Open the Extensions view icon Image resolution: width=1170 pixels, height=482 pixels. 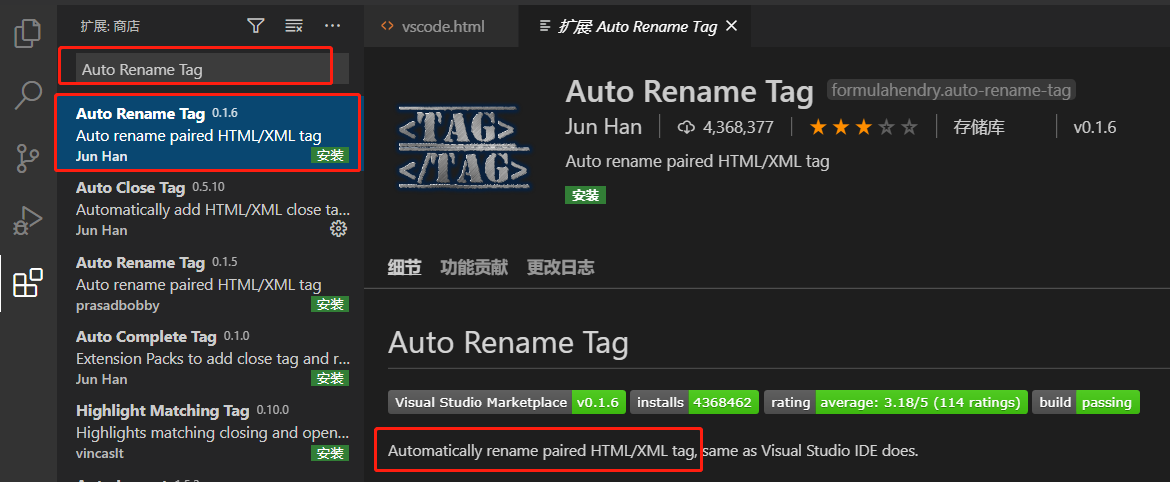(x=28, y=283)
